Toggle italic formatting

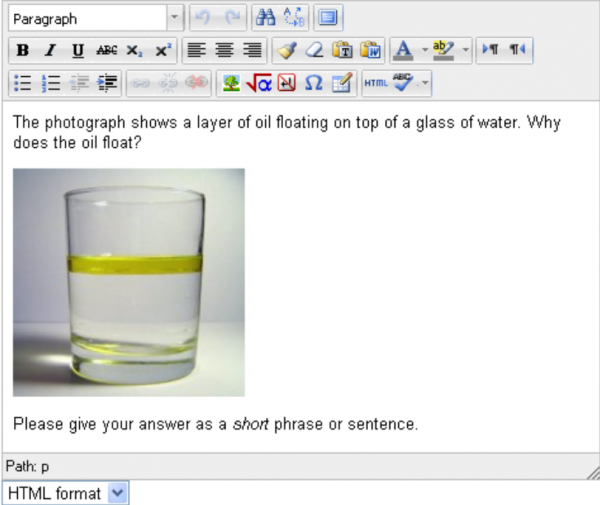[50, 50]
